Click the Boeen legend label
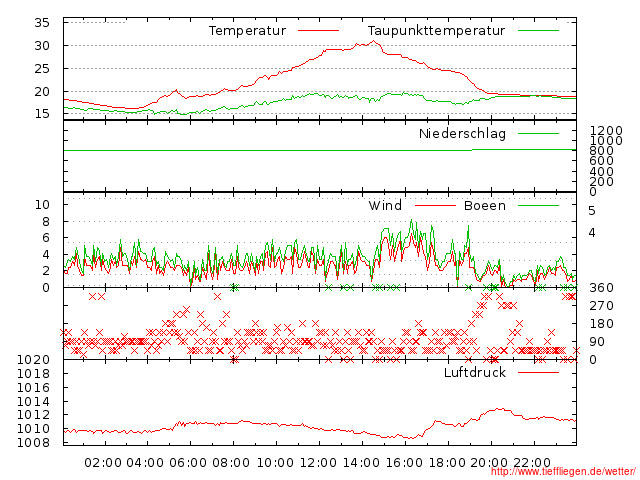 click(485, 205)
